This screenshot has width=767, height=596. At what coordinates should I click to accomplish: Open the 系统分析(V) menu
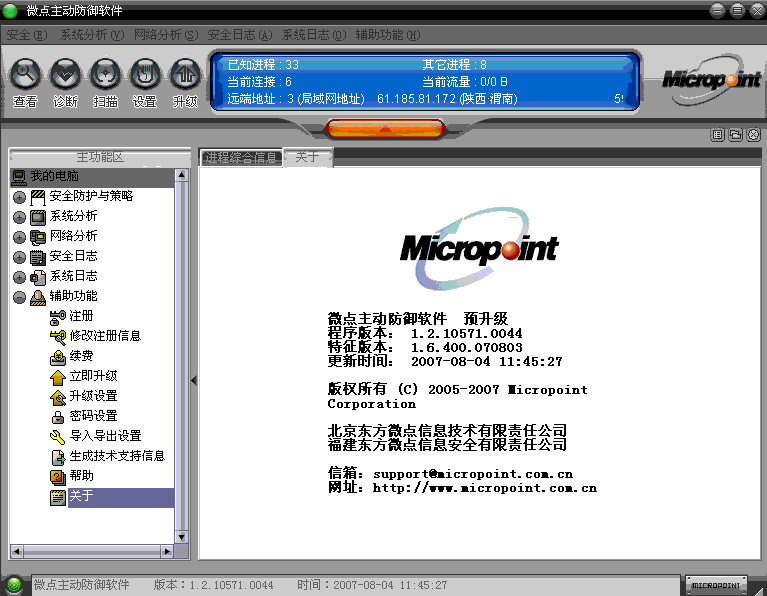point(92,35)
